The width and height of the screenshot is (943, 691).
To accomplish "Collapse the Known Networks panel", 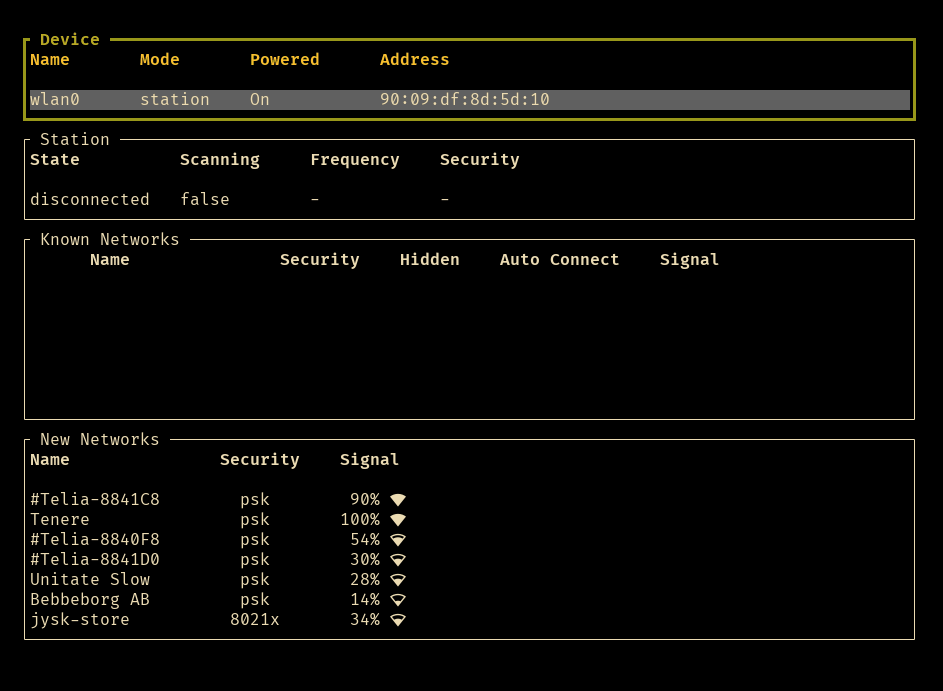I will [x=109, y=239].
